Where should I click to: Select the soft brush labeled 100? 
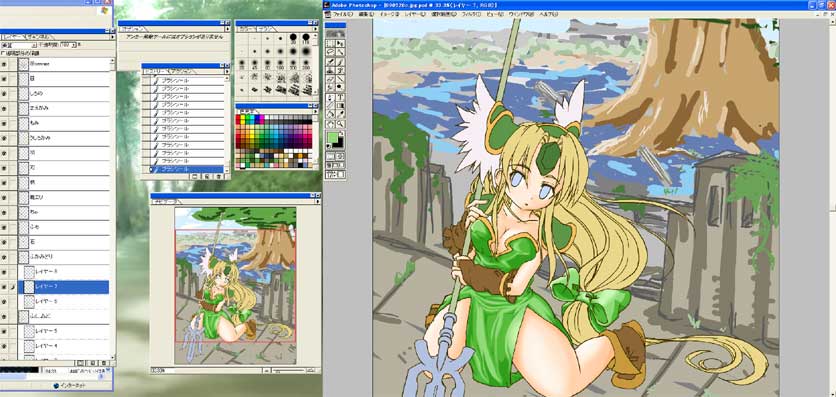coord(280,64)
